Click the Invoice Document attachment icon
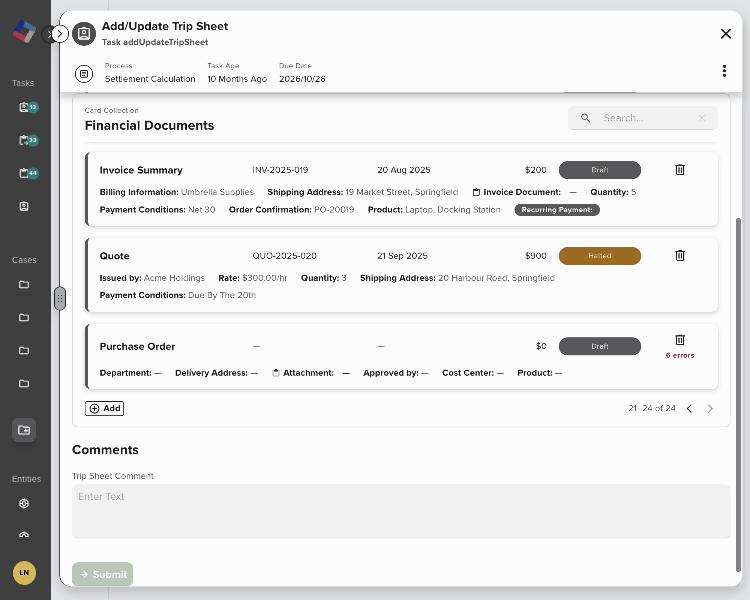This screenshot has width=750, height=600. coord(476,192)
